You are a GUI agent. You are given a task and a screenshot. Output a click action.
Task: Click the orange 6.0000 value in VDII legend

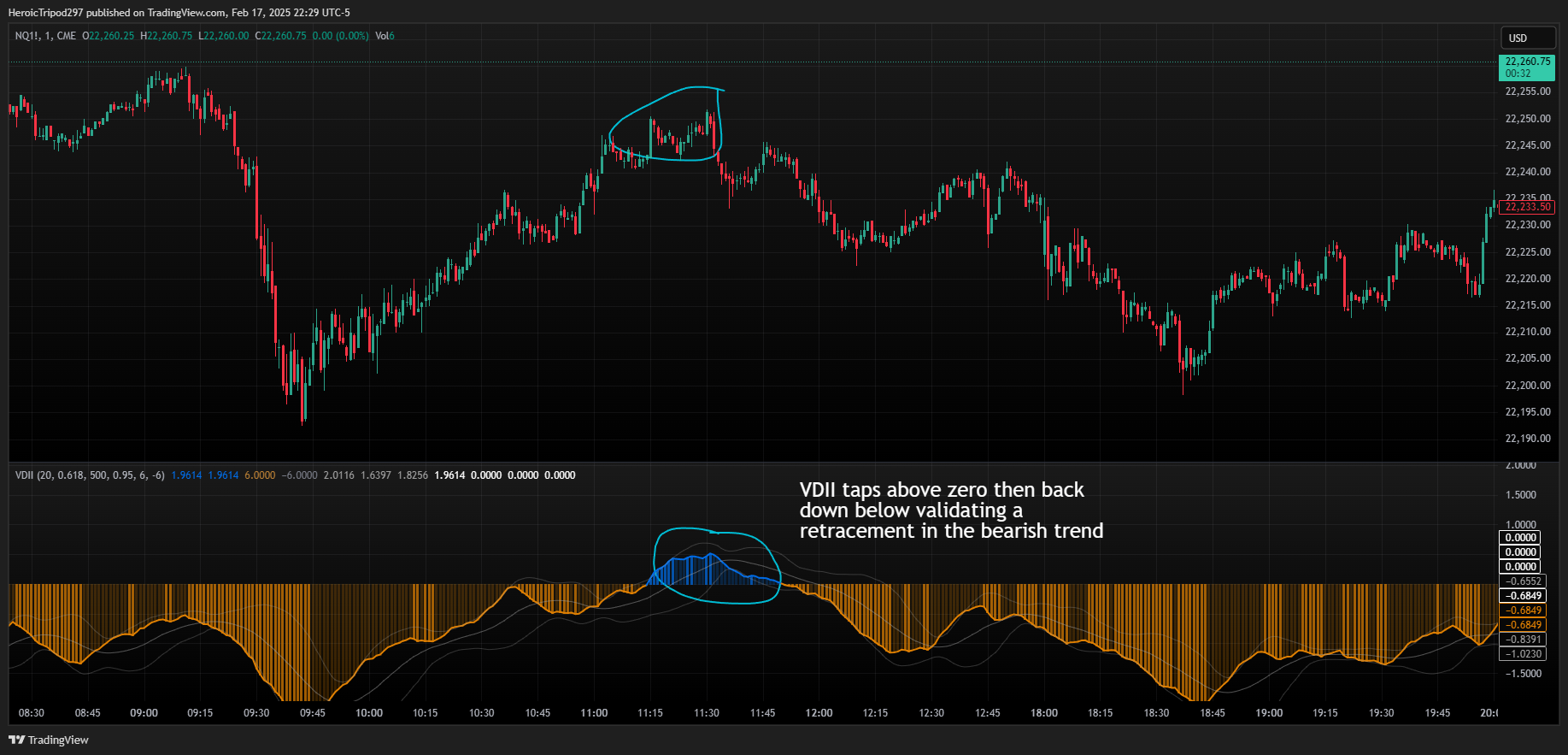[x=260, y=475]
